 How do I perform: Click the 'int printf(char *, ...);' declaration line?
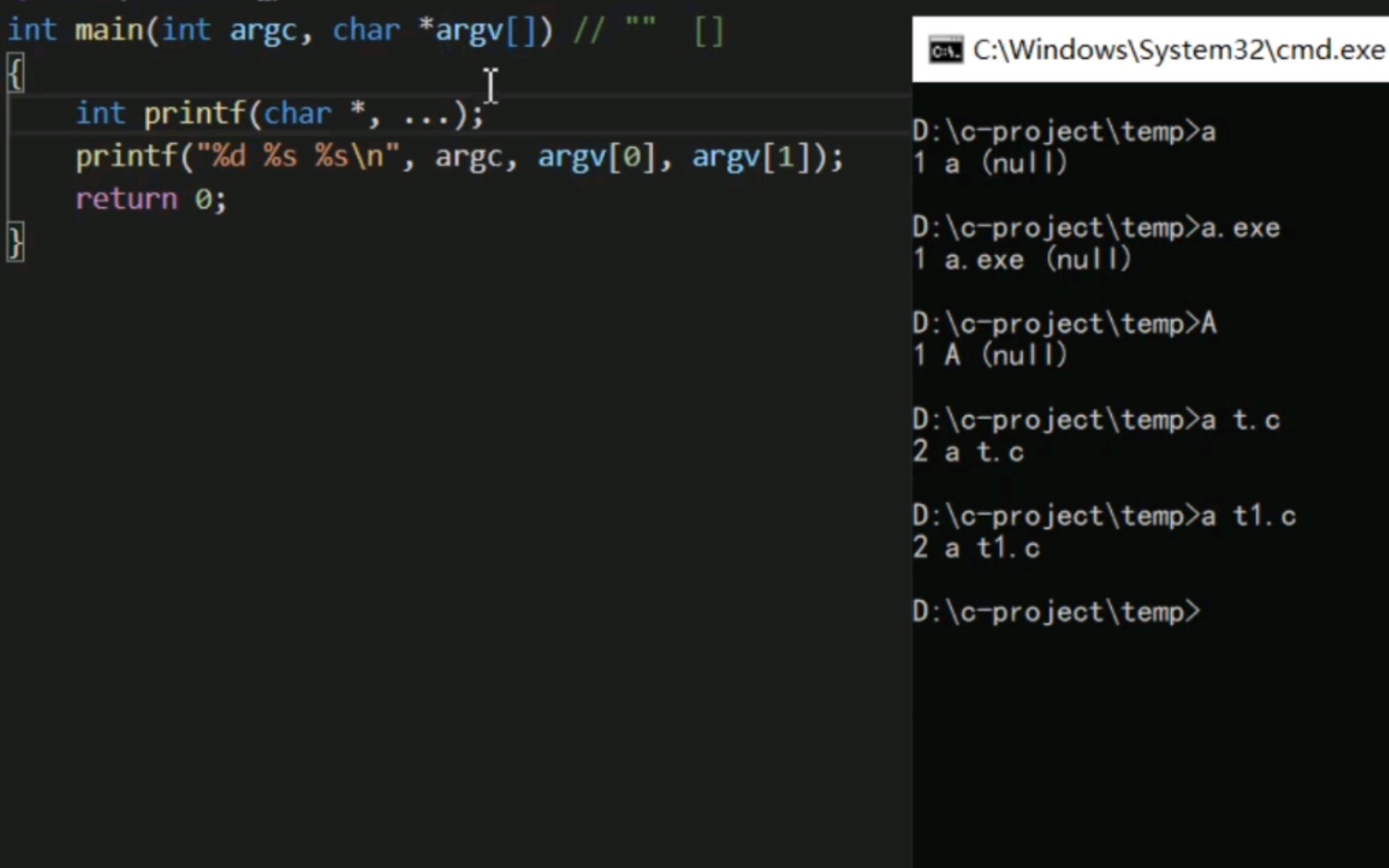click(280, 113)
